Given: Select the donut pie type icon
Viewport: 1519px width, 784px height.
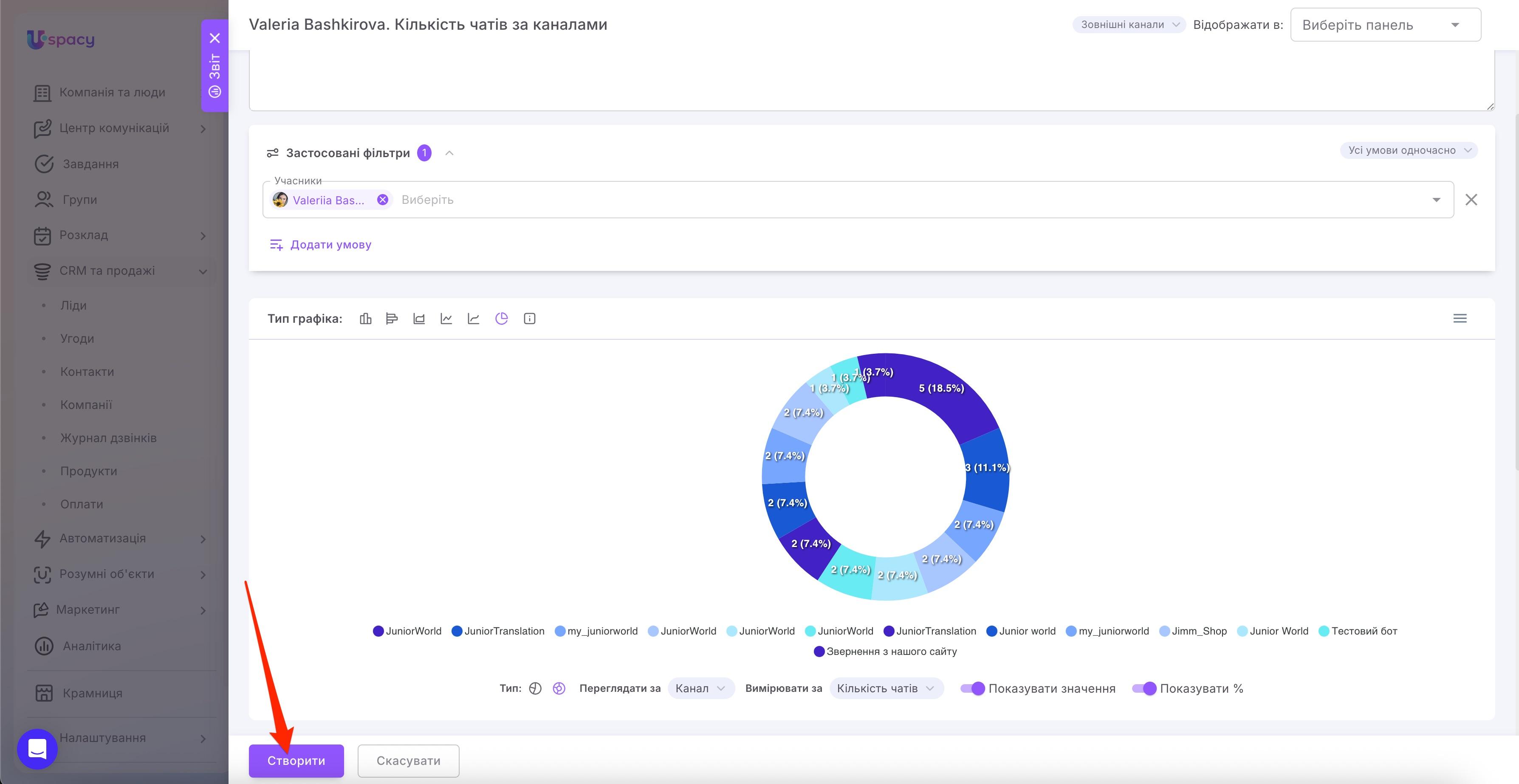Looking at the screenshot, I should click(559, 688).
